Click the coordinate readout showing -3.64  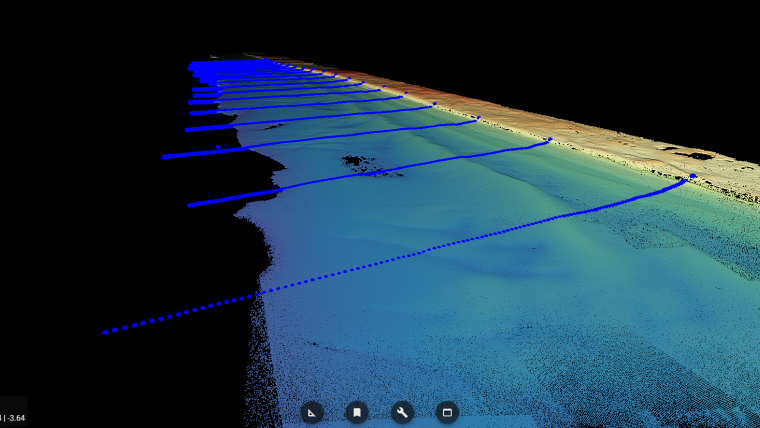(14, 417)
